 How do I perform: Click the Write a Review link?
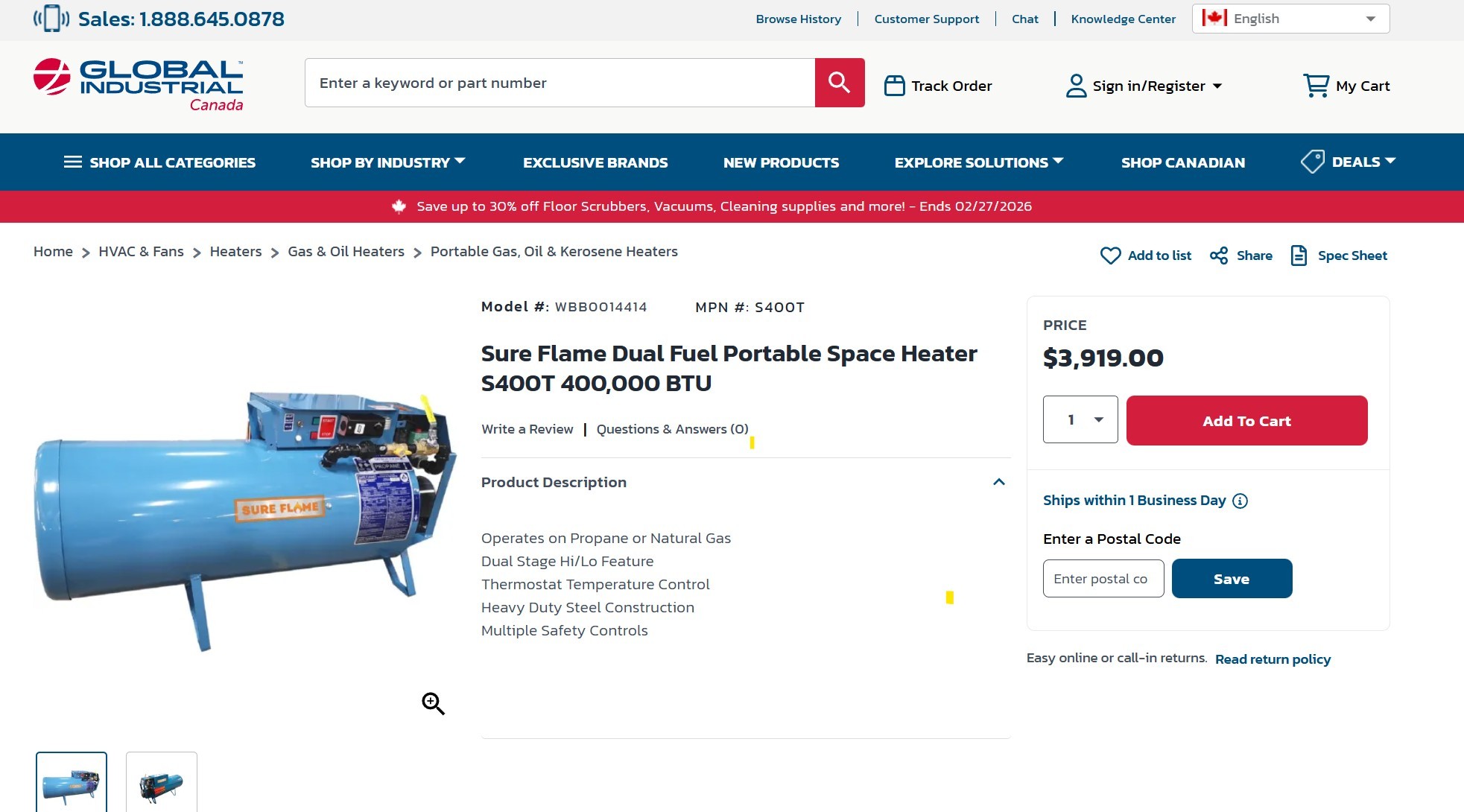coord(527,429)
